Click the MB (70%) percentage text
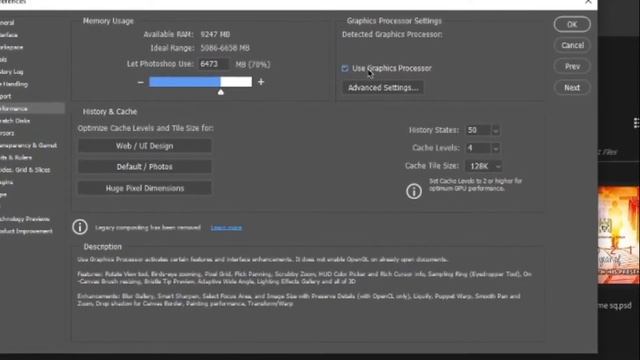 point(253,64)
